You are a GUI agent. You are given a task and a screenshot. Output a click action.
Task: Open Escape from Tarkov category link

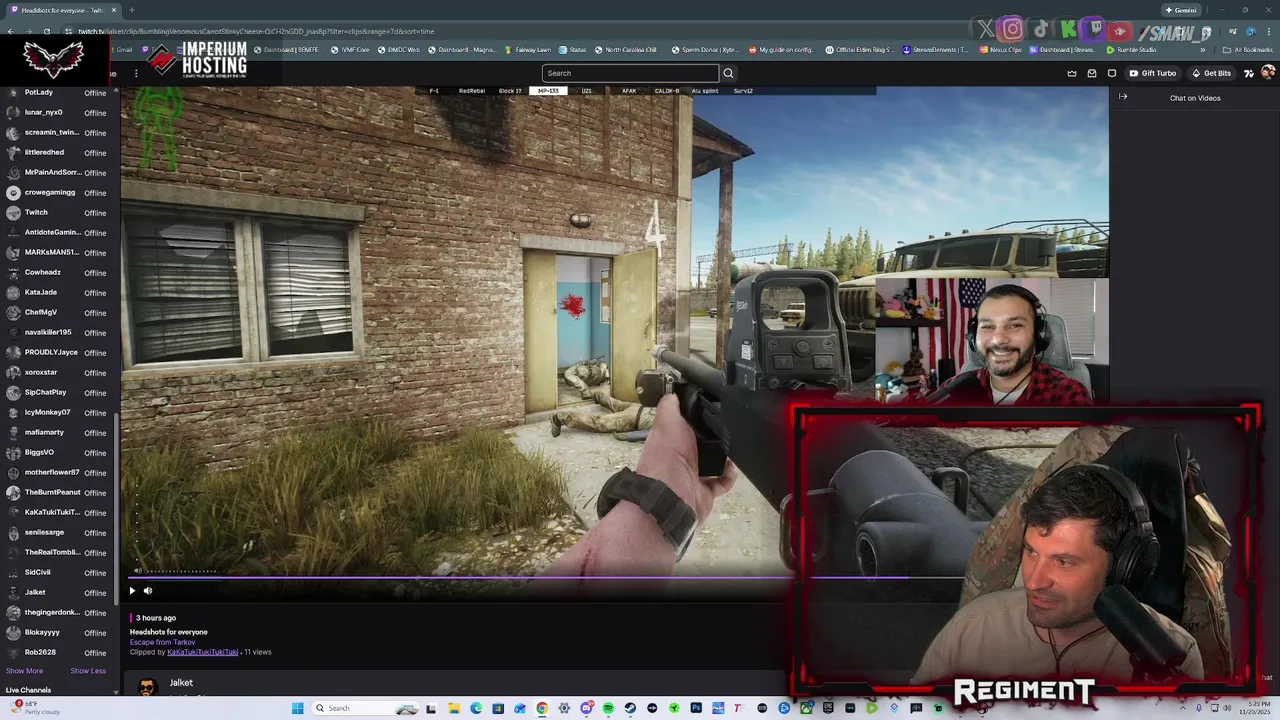[x=162, y=642]
